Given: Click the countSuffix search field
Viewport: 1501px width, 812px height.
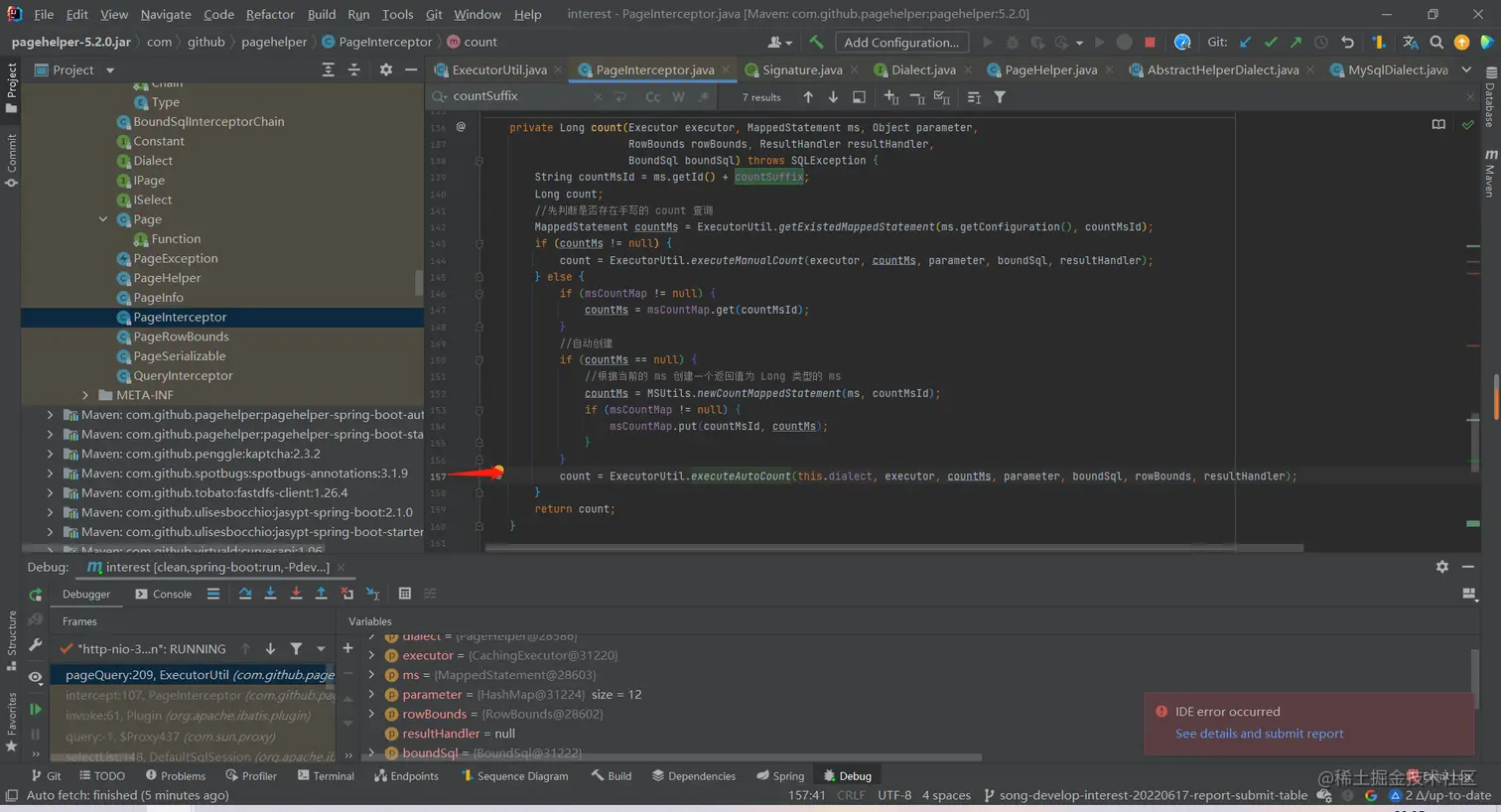Looking at the screenshot, I should coord(521,96).
